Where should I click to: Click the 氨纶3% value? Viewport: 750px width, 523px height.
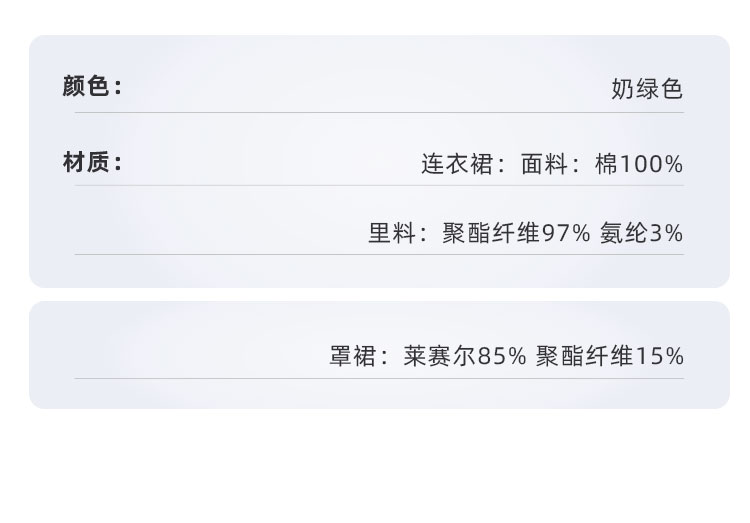pyautogui.click(x=641, y=234)
